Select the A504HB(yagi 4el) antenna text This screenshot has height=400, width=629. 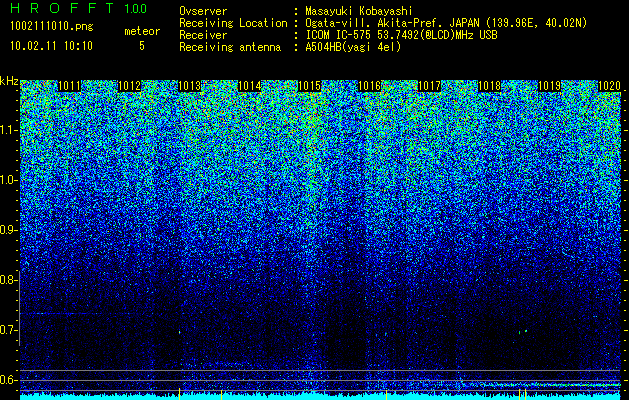(x=353, y=47)
